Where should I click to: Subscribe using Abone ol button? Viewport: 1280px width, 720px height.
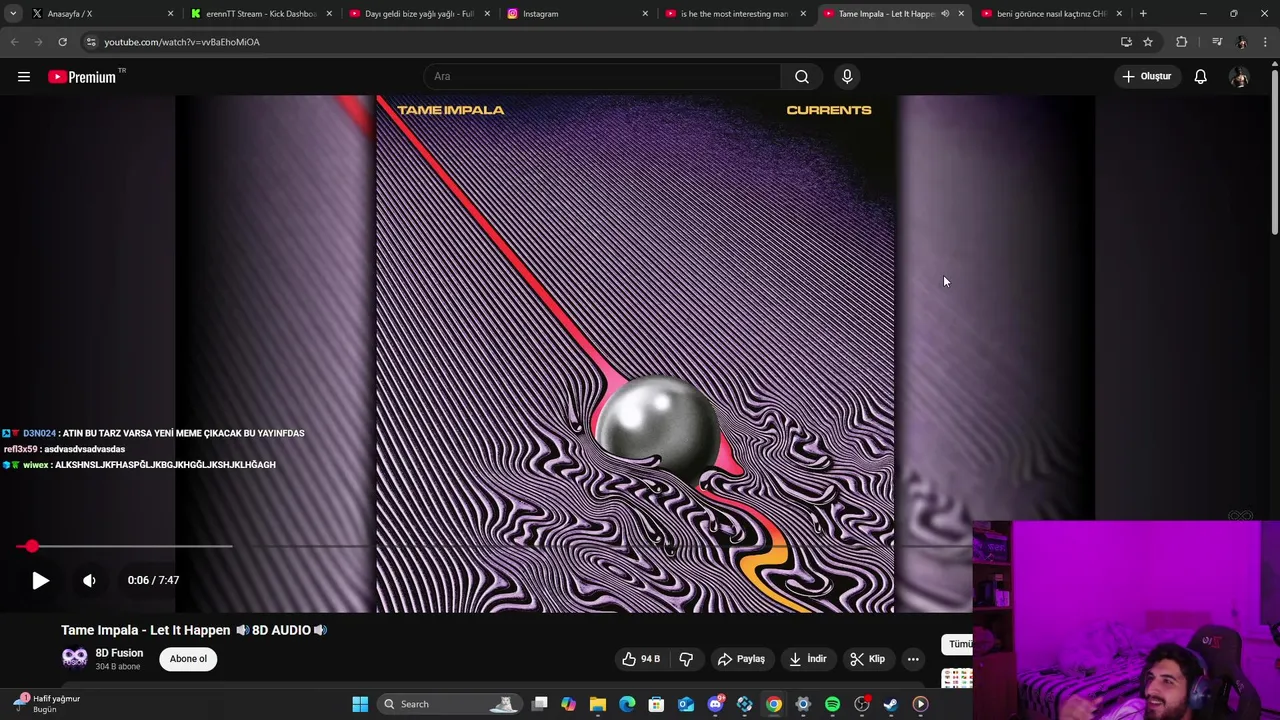coord(188,659)
